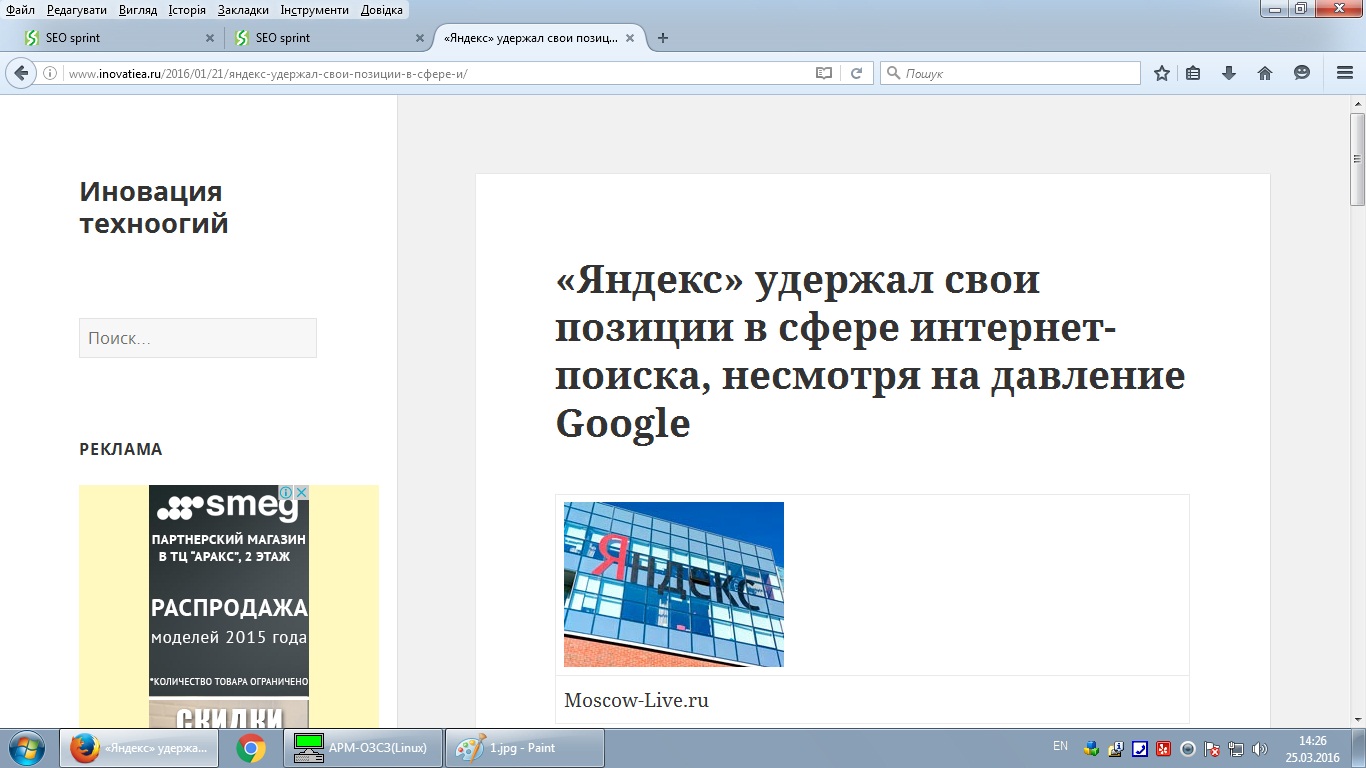
Task: Show your bookmarks list
Action: (x=1193, y=73)
